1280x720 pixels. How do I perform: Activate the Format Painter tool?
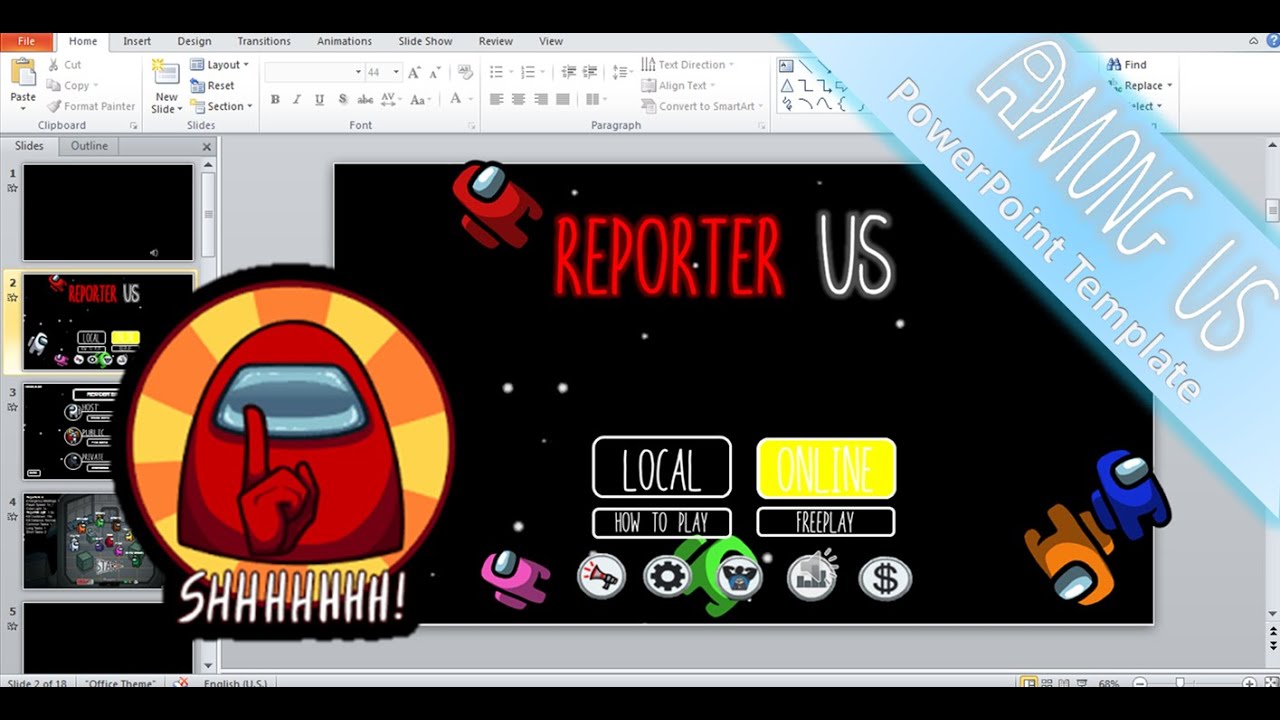pos(91,106)
